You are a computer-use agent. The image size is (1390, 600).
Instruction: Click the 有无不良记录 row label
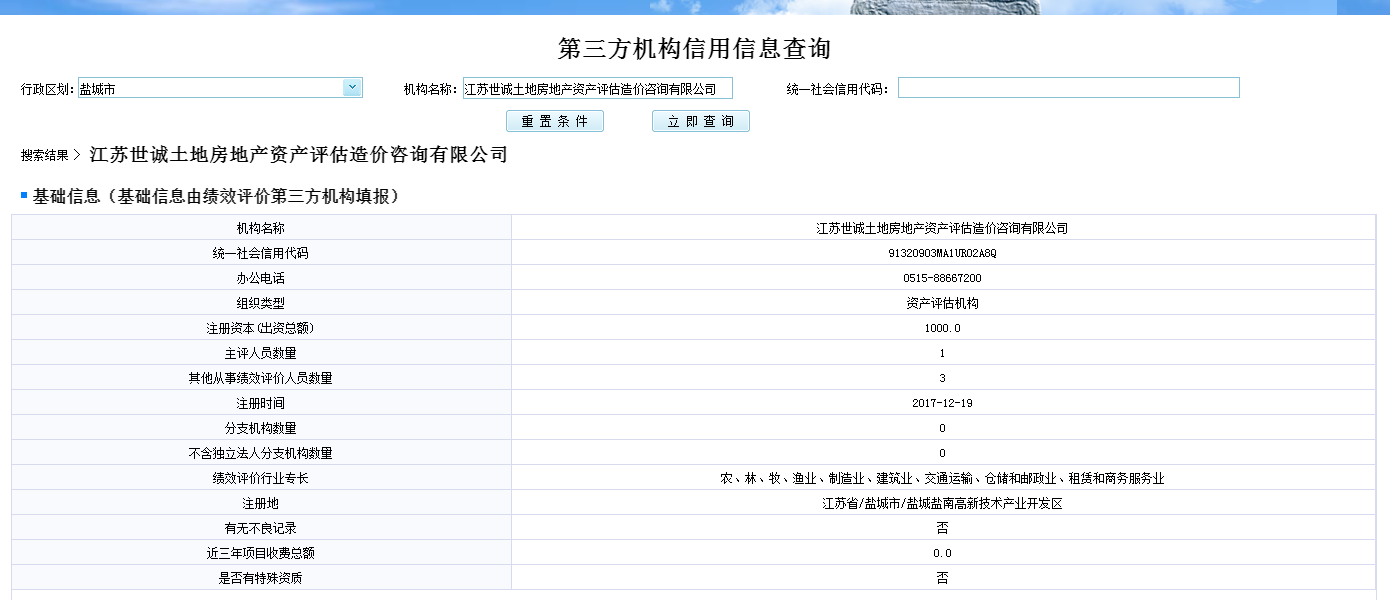pos(260,528)
